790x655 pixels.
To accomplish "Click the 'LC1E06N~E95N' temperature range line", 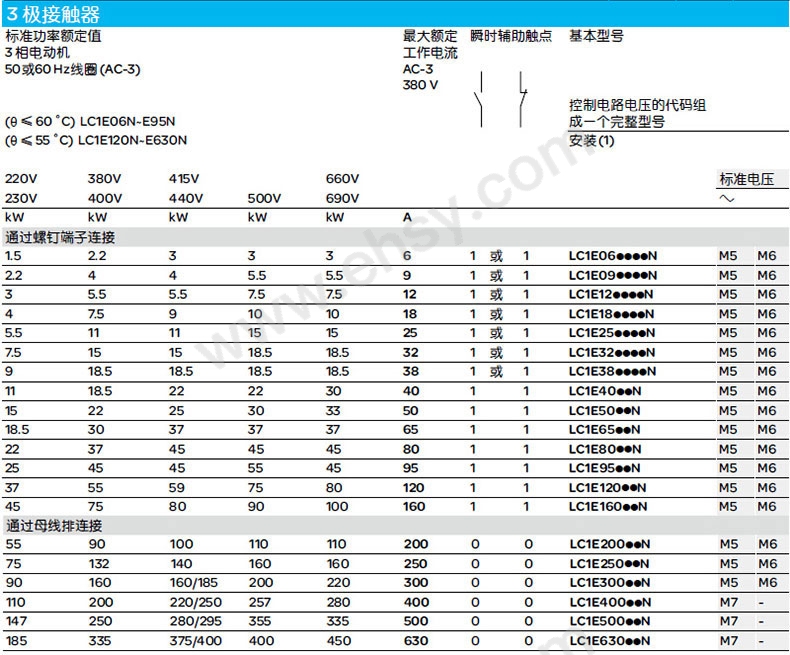I will [90, 121].
